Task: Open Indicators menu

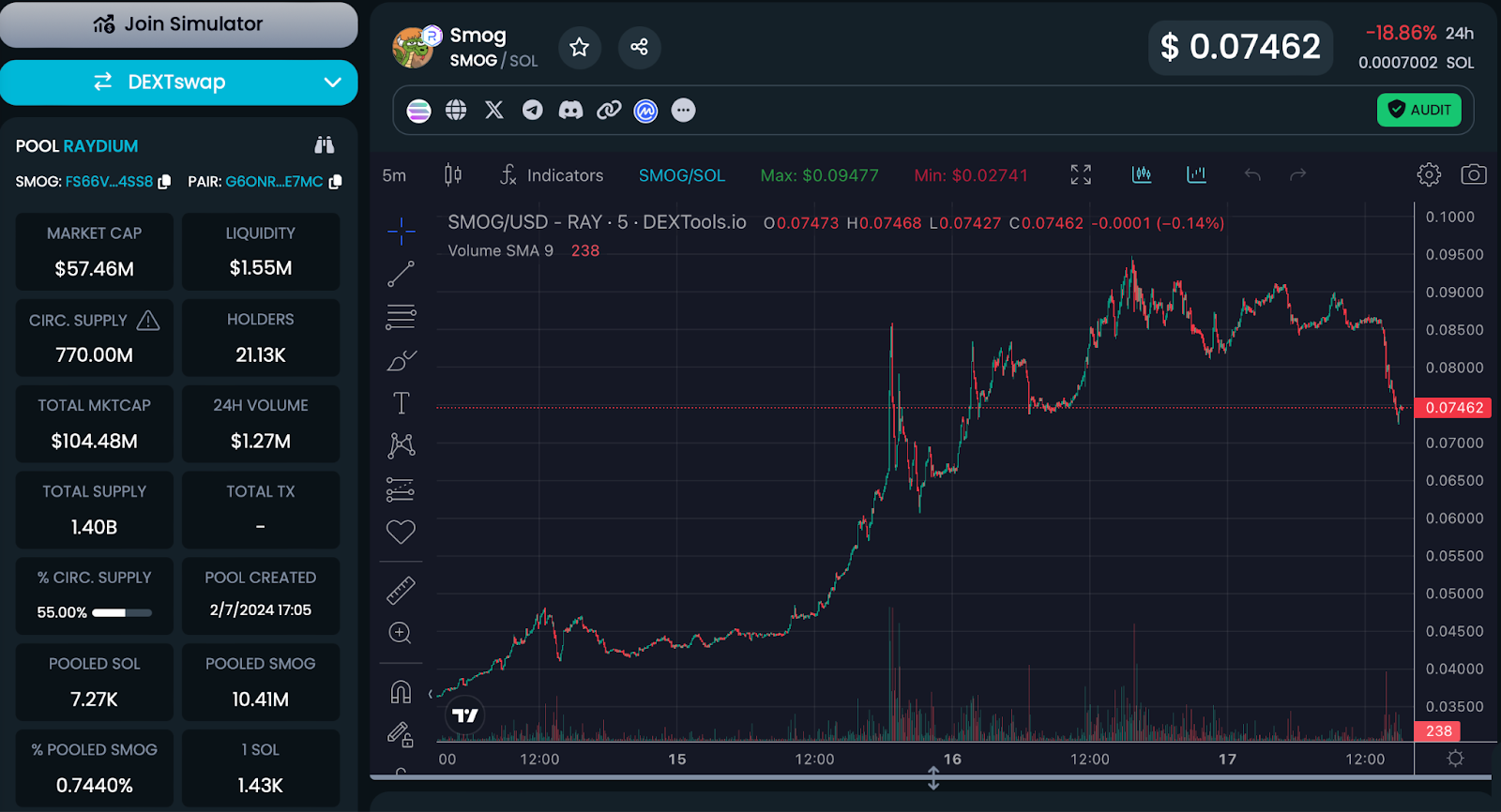Action: point(552,175)
